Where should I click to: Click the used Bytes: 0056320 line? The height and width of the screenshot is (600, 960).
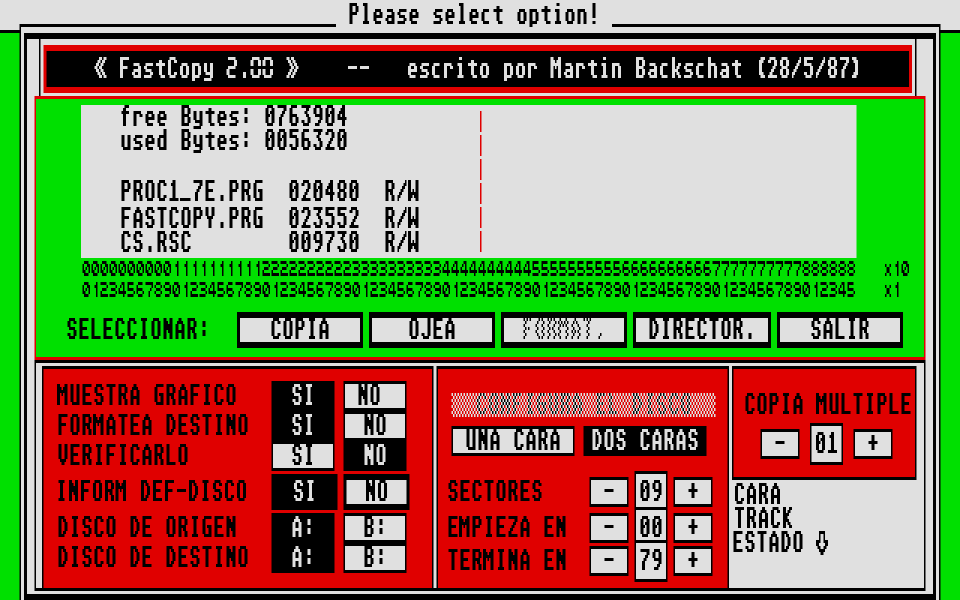click(234, 141)
